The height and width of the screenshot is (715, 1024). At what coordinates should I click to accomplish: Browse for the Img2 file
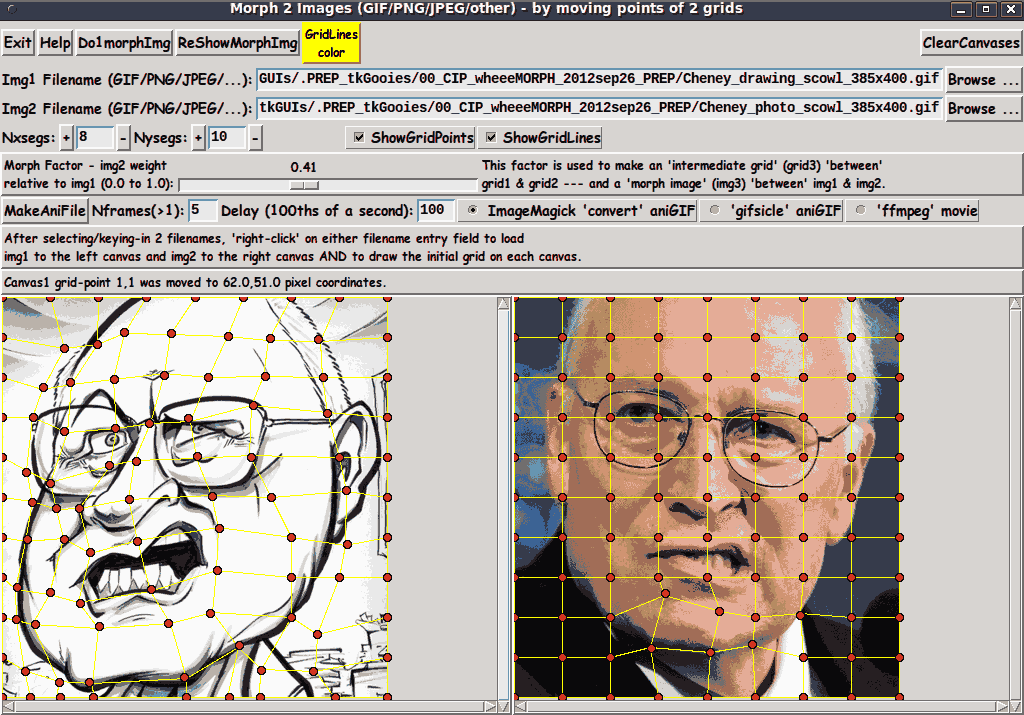984,109
